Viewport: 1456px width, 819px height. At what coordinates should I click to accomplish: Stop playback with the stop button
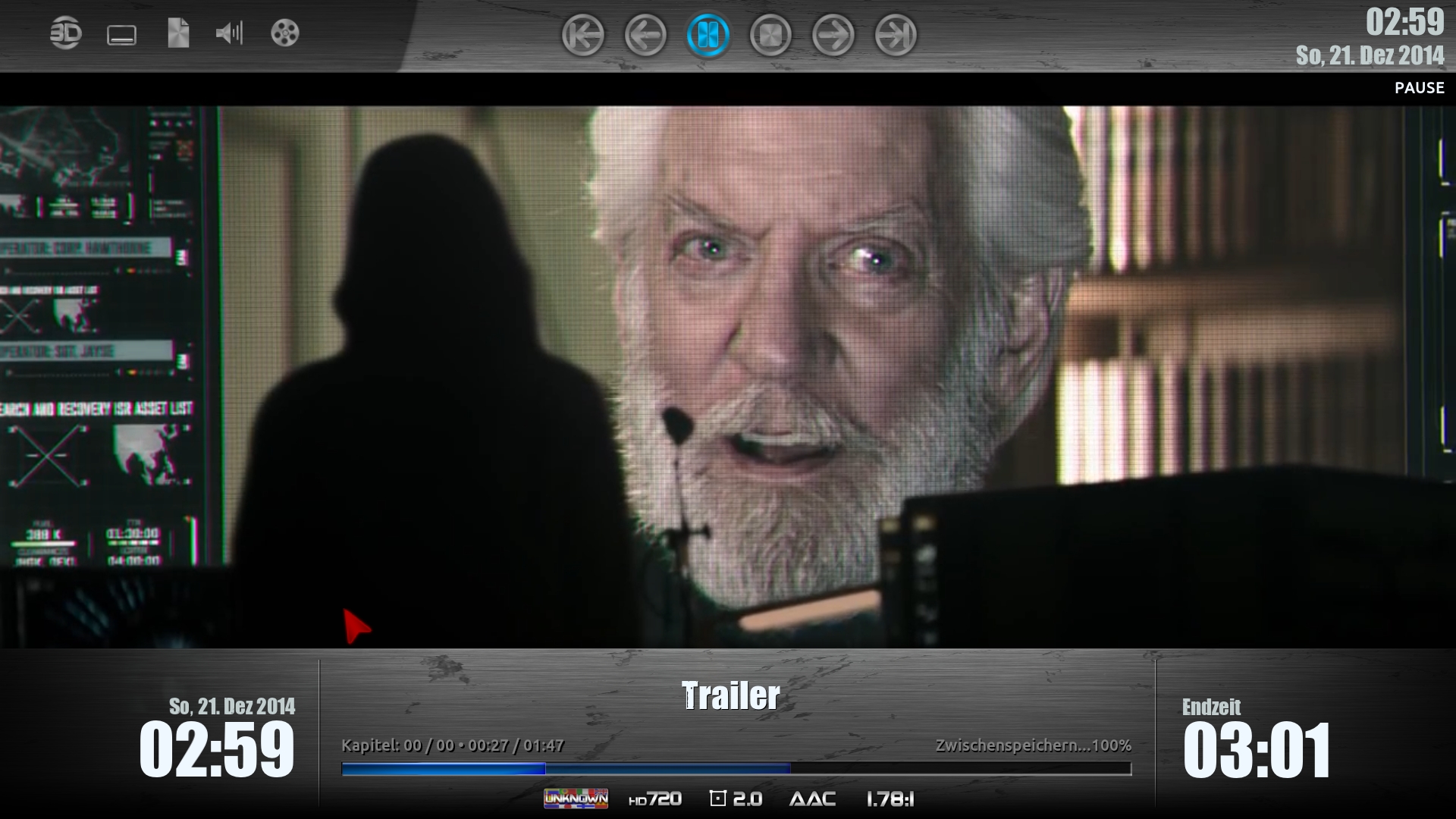(x=770, y=35)
